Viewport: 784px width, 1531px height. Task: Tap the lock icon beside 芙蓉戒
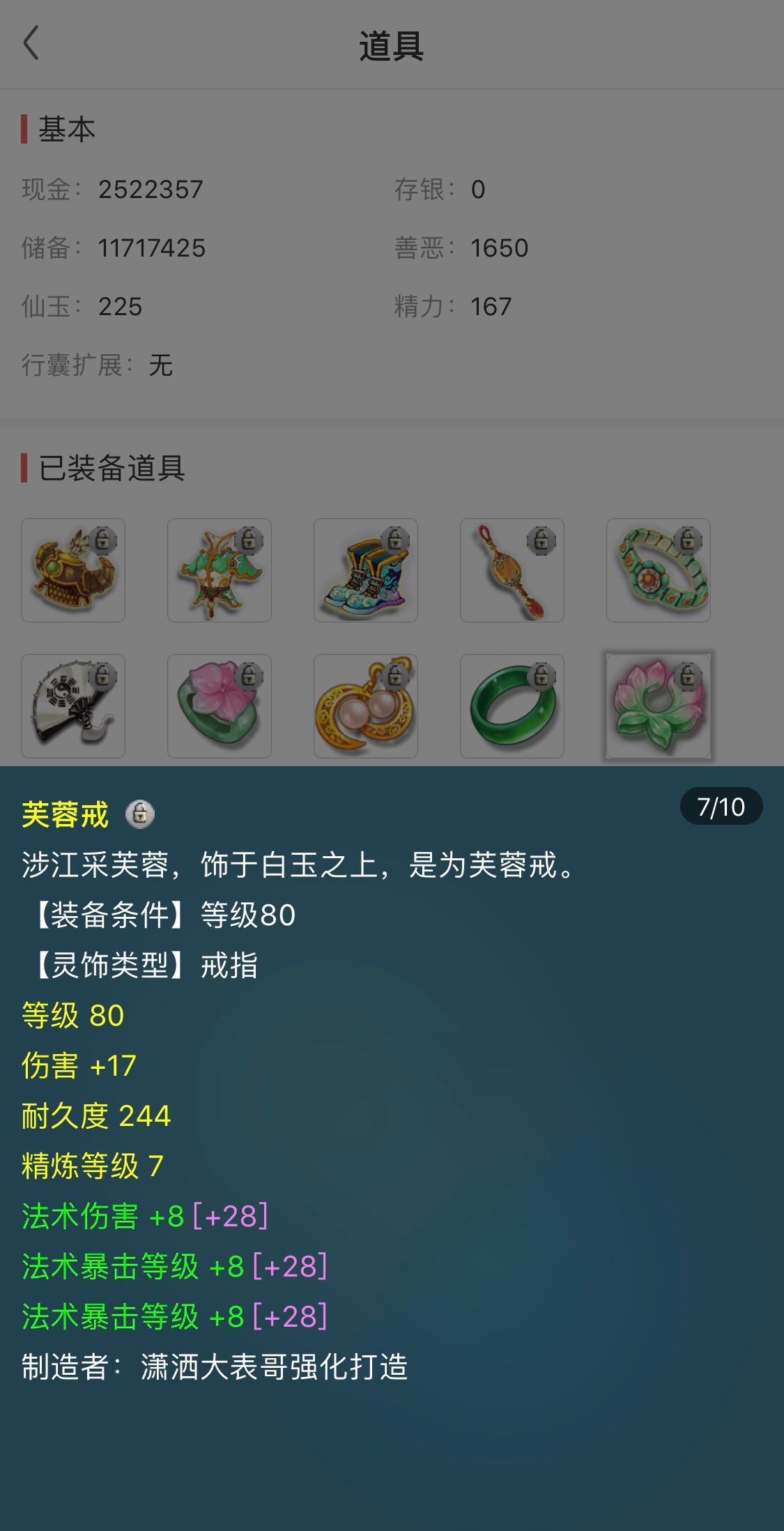tap(140, 814)
